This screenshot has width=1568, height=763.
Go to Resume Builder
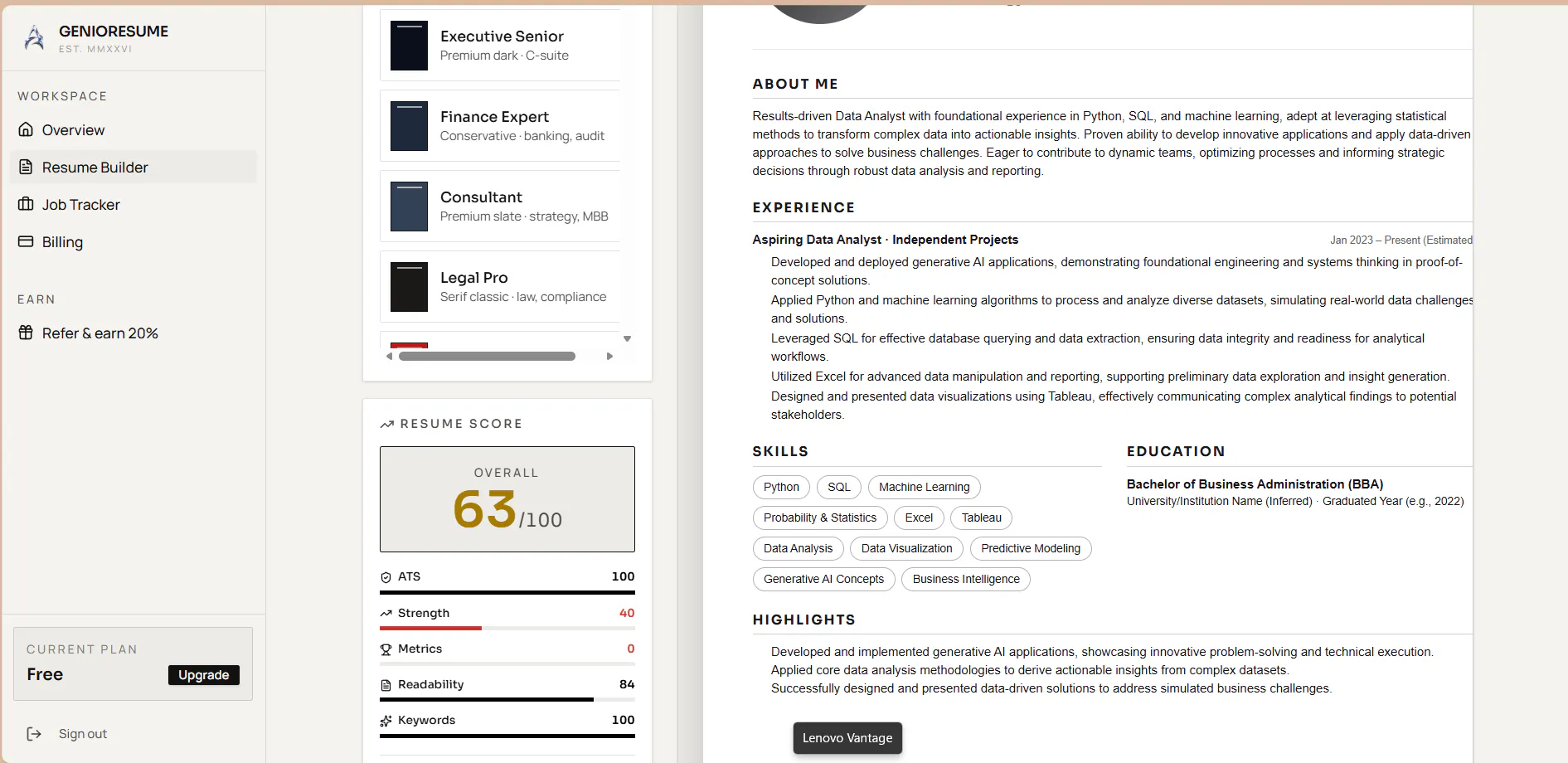pos(133,168)
